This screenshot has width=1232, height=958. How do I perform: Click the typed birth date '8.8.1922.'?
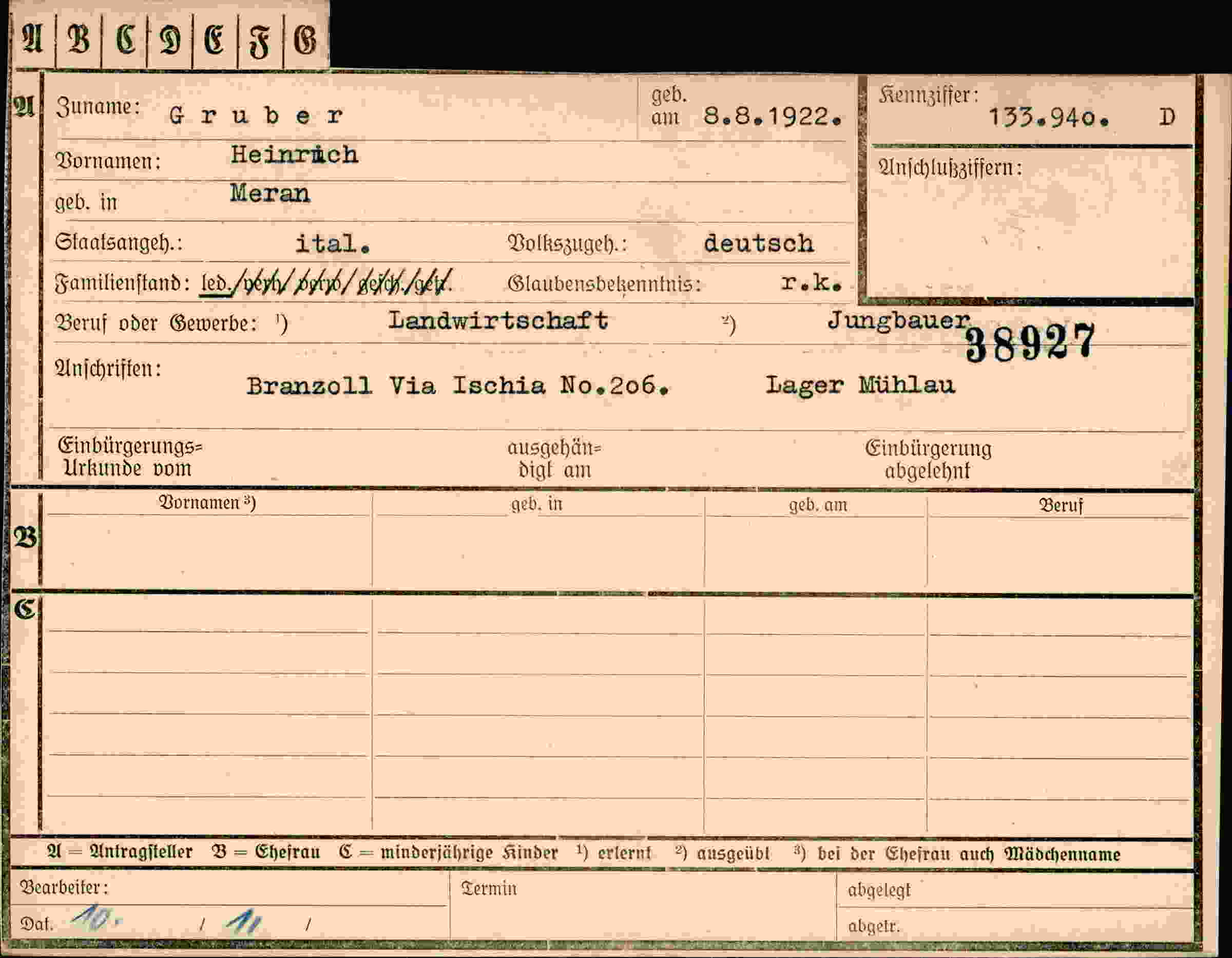[x=774, y=117]
